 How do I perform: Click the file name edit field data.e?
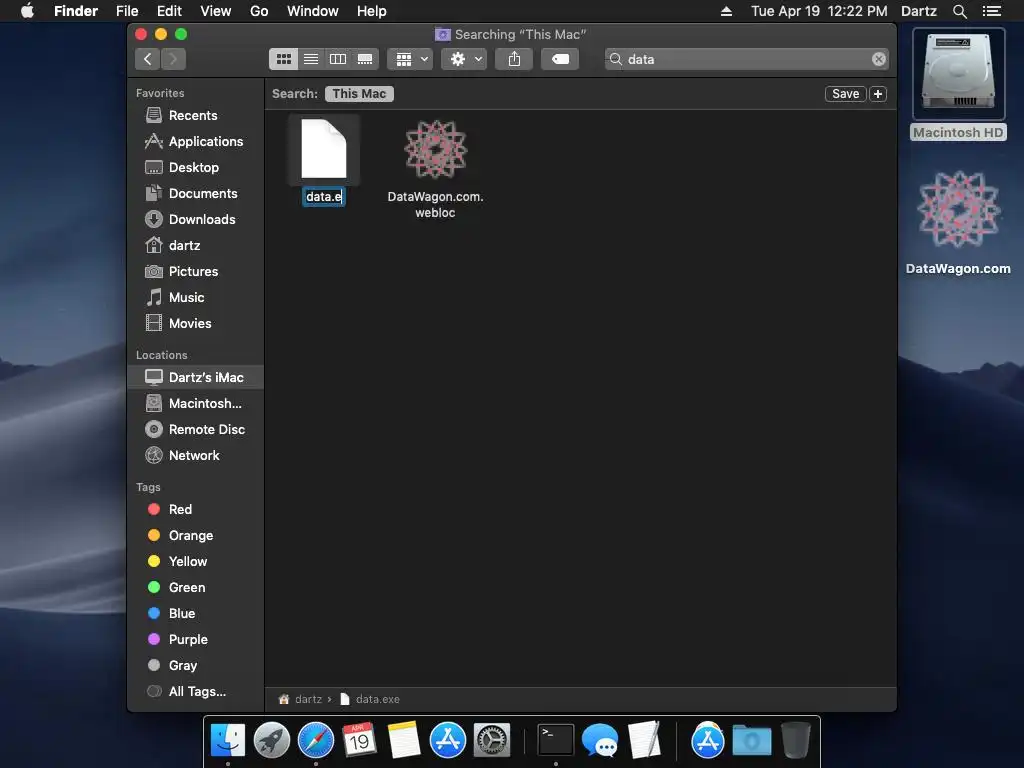324,197
